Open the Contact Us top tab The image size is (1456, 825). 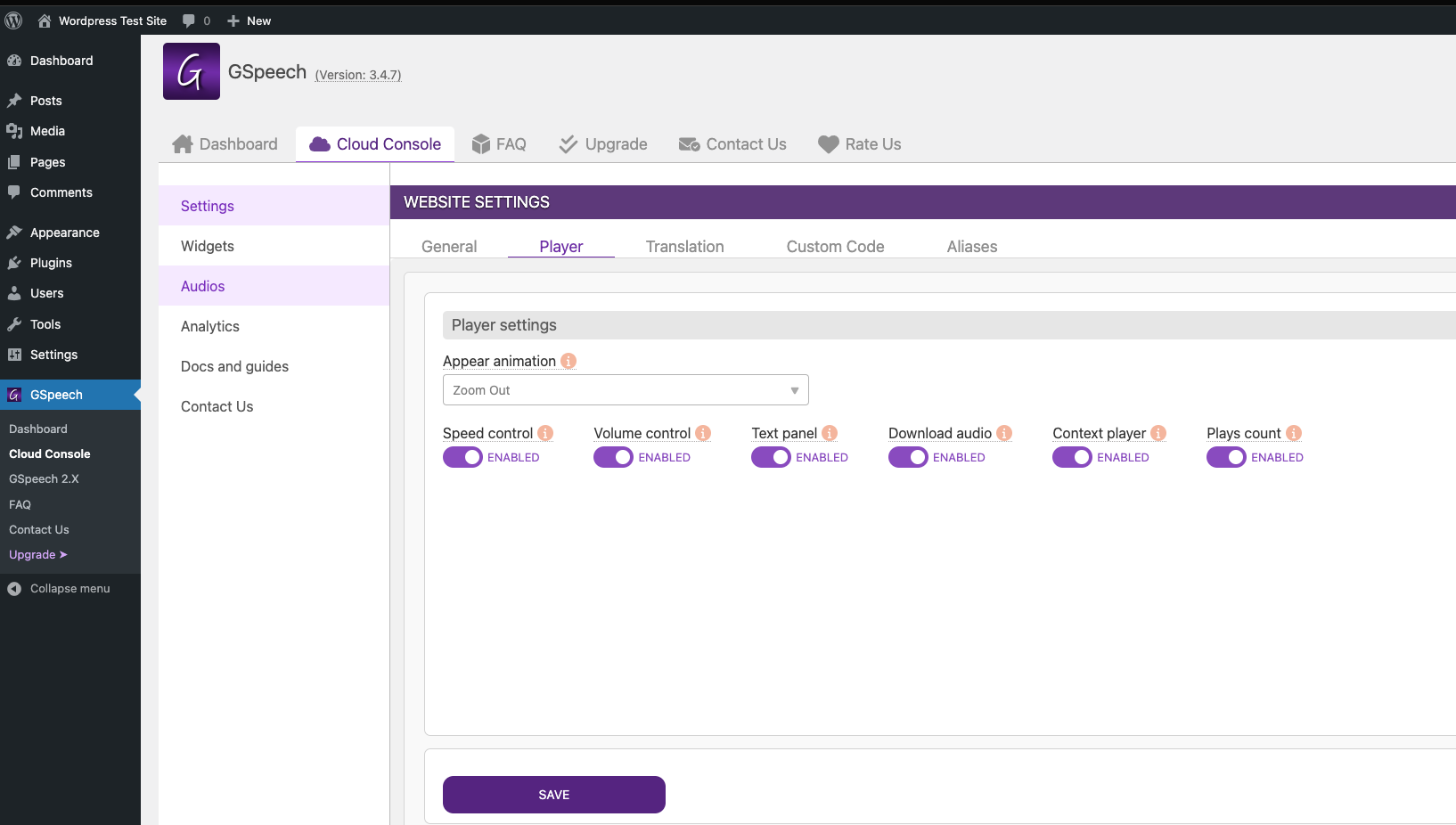[732, 144]
